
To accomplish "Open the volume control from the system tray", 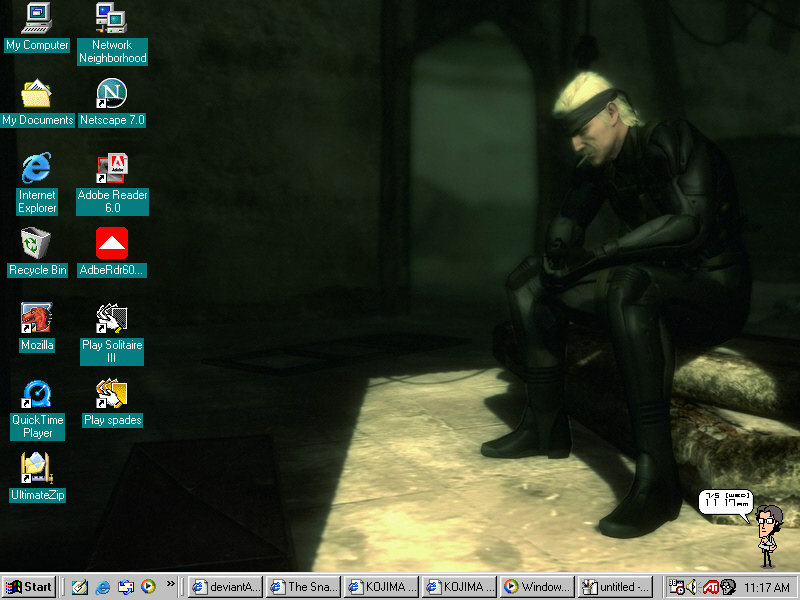I will pos(691,587).
